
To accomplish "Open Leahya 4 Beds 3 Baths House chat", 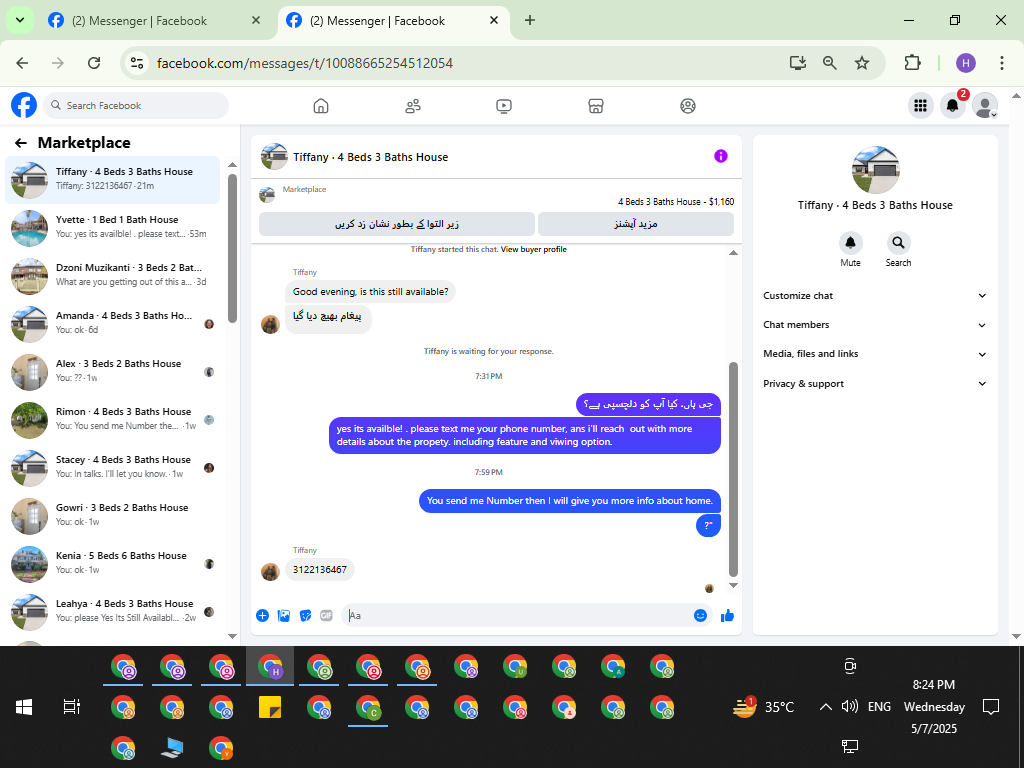I will (x=112, y=611).
